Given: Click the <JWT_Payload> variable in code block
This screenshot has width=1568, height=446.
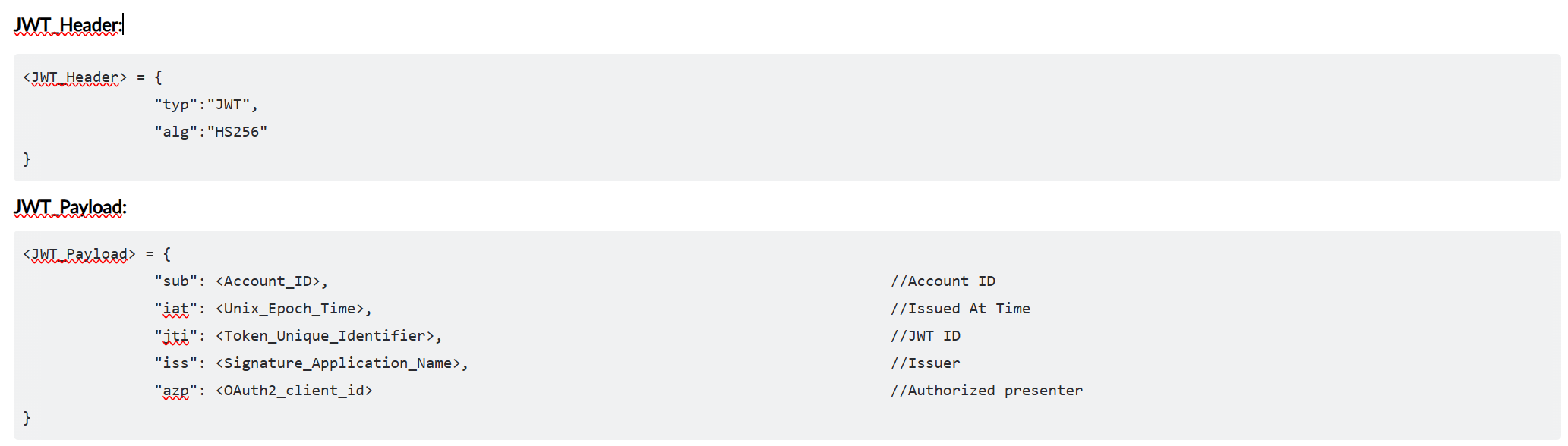Looking at the screenshot, I should [x=79, y=254].
